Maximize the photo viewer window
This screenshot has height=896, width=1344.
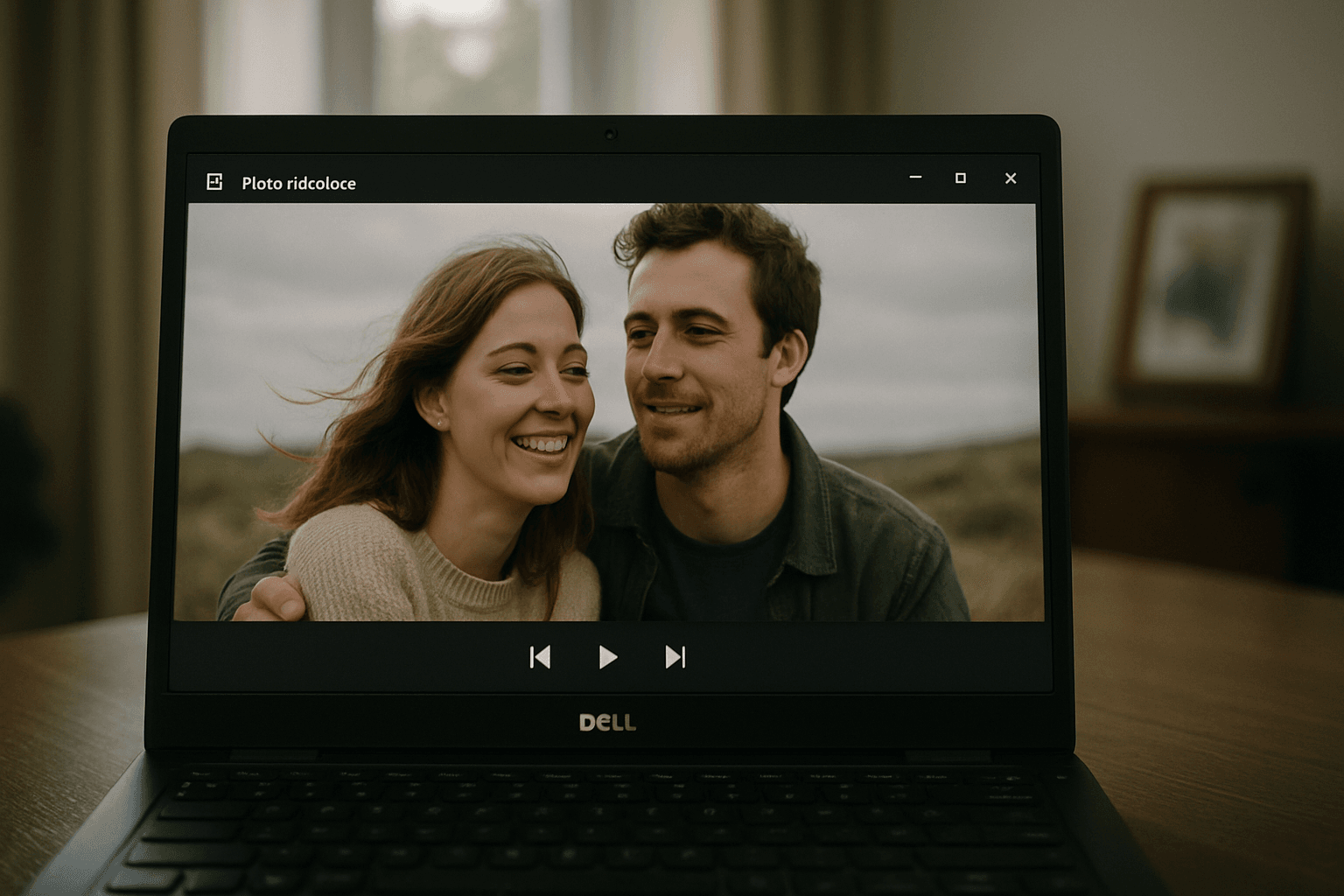click(962, 178)
